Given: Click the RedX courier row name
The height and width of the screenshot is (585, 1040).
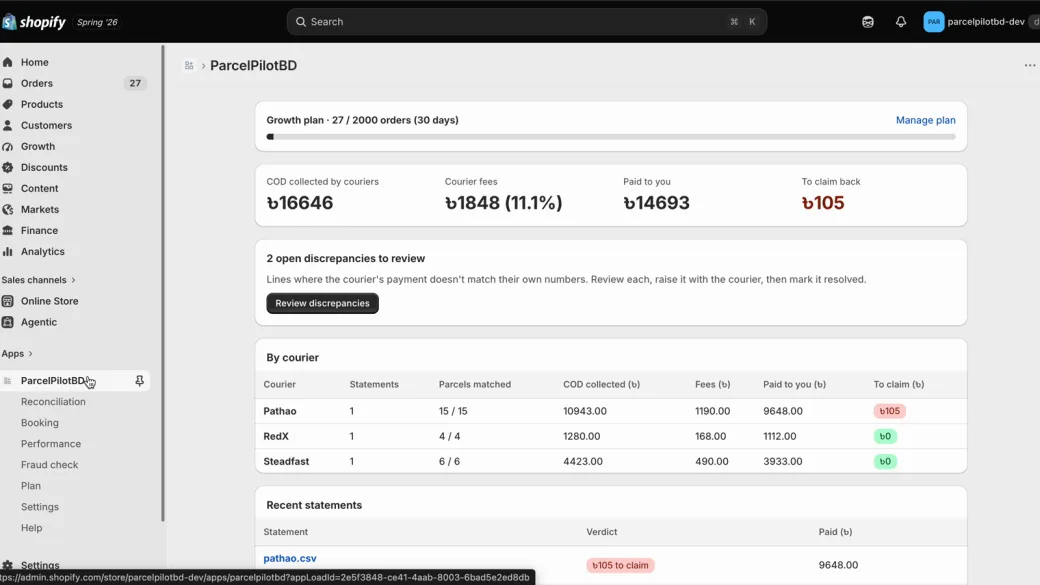Looking at the screenshot, I should pos(276,436).
